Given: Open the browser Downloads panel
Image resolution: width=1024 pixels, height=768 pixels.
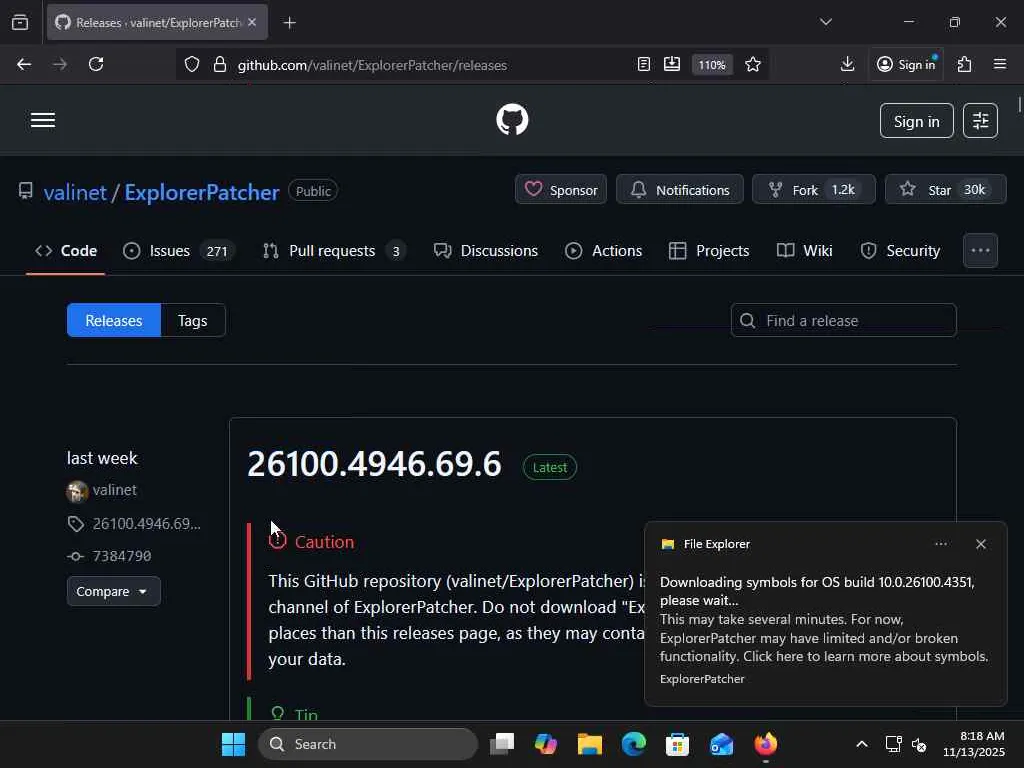Looking at the screenshot, I should point(848,65).
